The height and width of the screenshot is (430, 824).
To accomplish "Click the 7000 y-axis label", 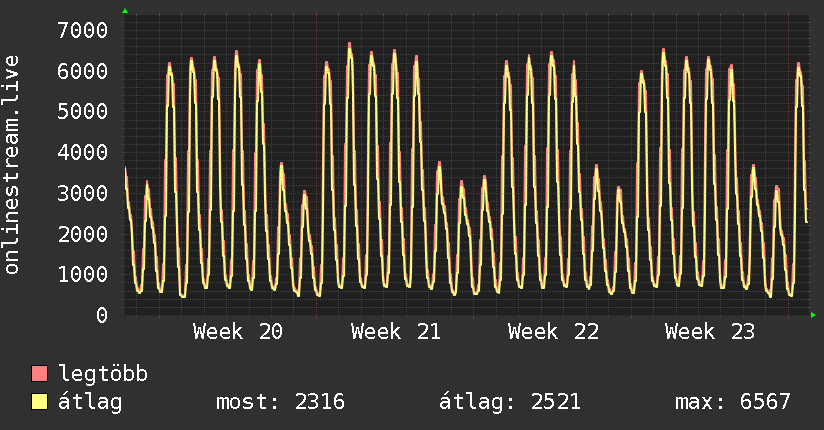I will pyautogui.click(x=83, y=30).
